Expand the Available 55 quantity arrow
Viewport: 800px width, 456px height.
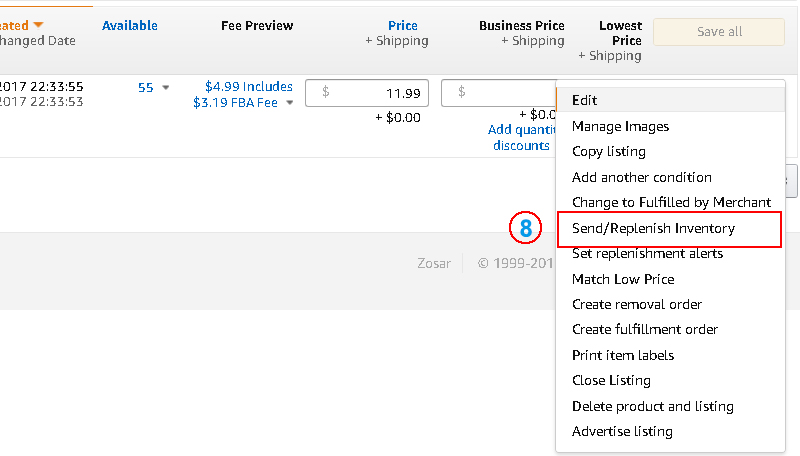tap(166, 88)
